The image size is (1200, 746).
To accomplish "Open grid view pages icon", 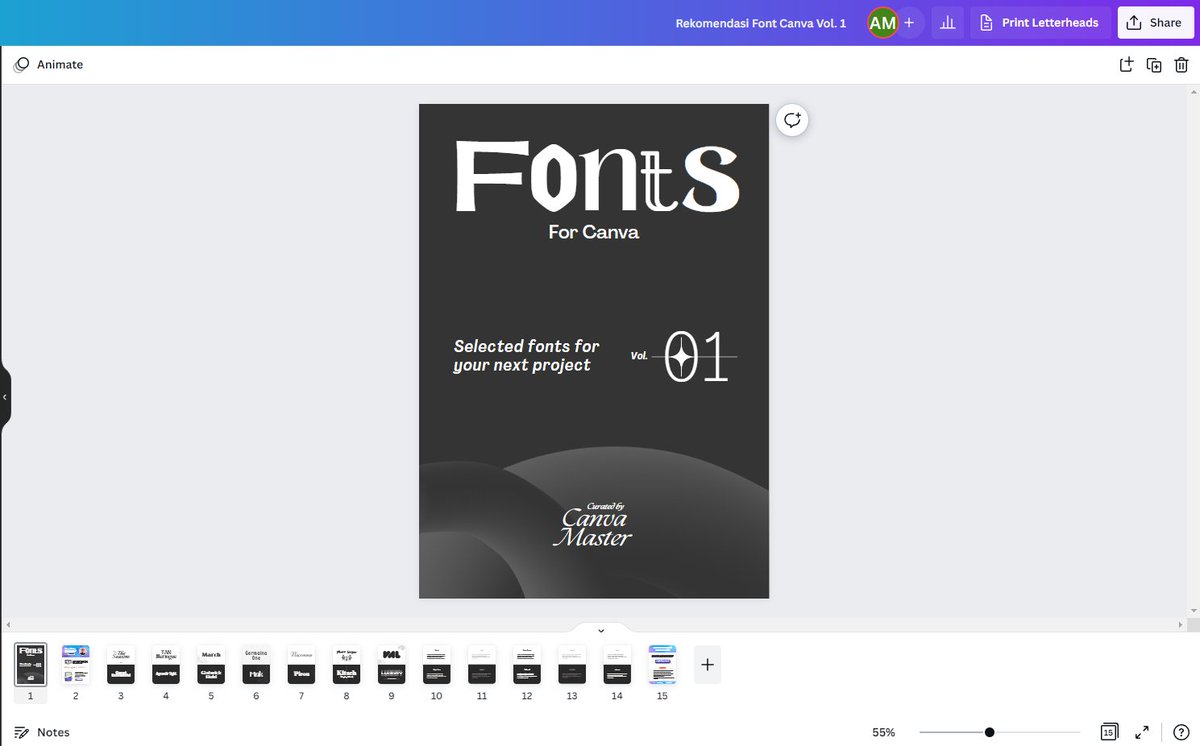I will [1108, 732].
